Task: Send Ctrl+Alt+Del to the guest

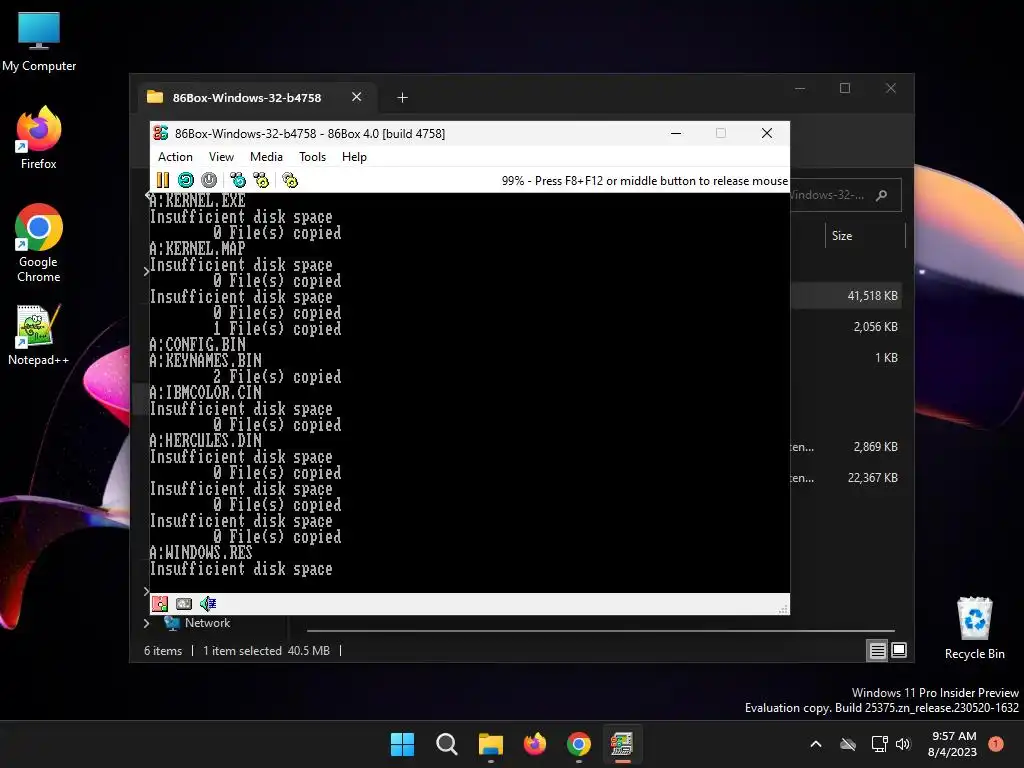Action: tap(238, 180)
